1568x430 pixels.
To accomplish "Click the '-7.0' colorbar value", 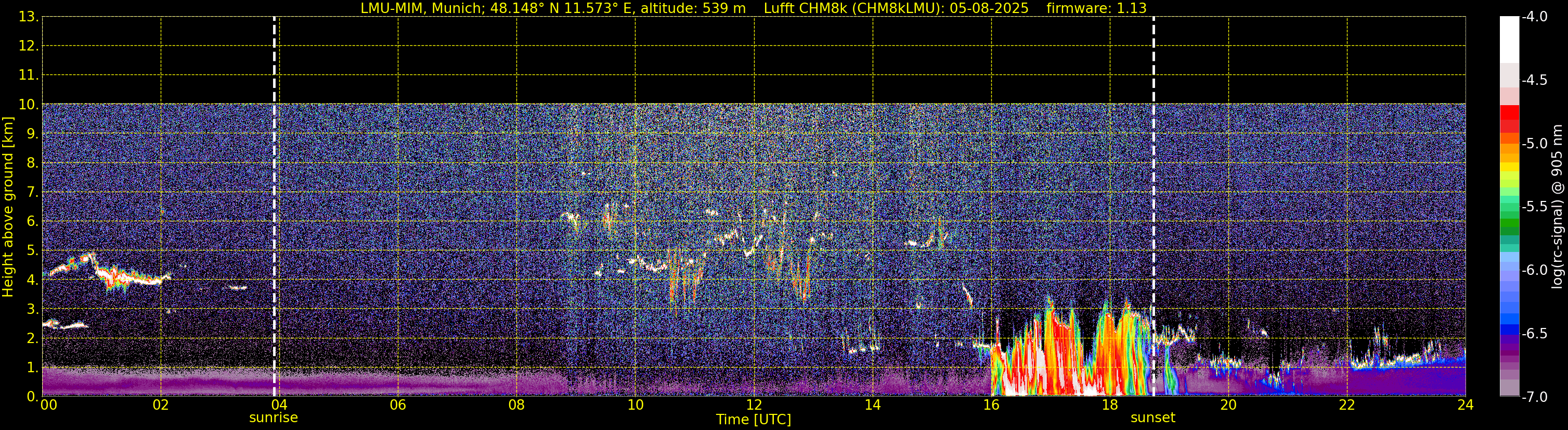I will point(1535,397).
